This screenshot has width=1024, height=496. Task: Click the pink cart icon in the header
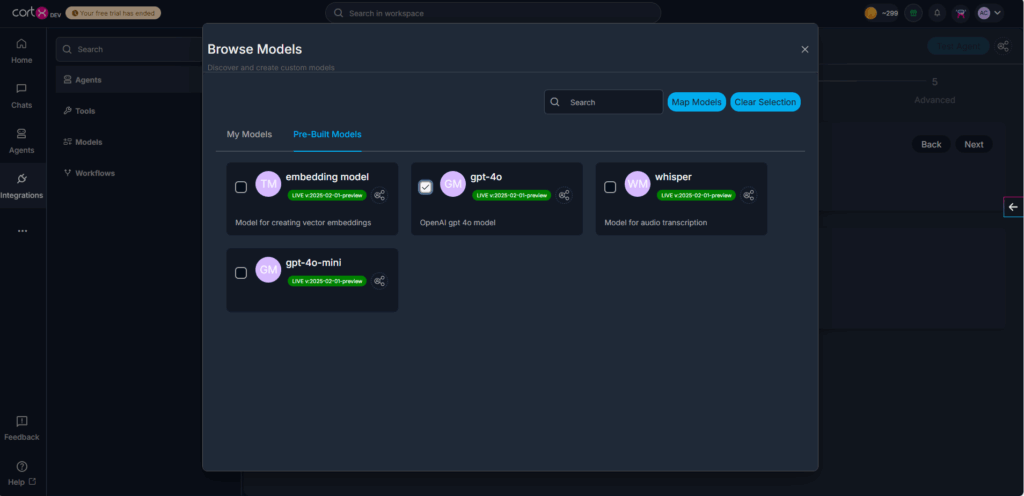[960, 13]
